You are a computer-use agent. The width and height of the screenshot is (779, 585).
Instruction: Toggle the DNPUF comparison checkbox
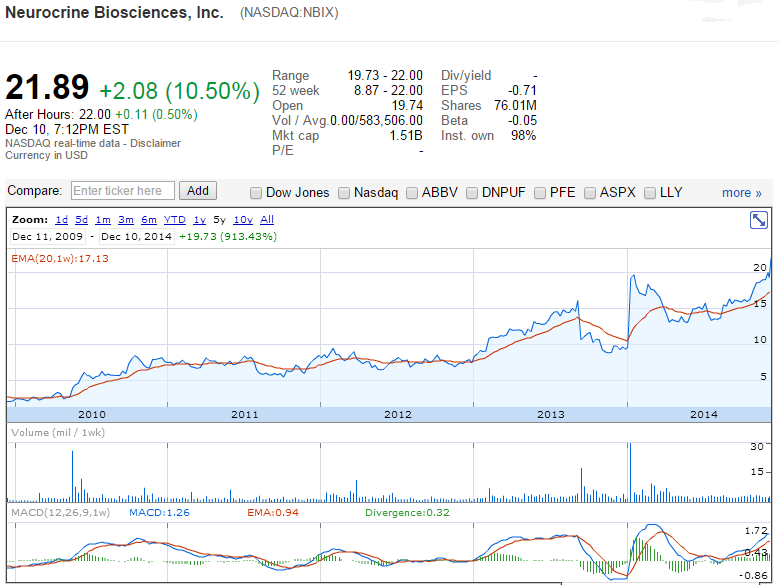tap(472, 193)
